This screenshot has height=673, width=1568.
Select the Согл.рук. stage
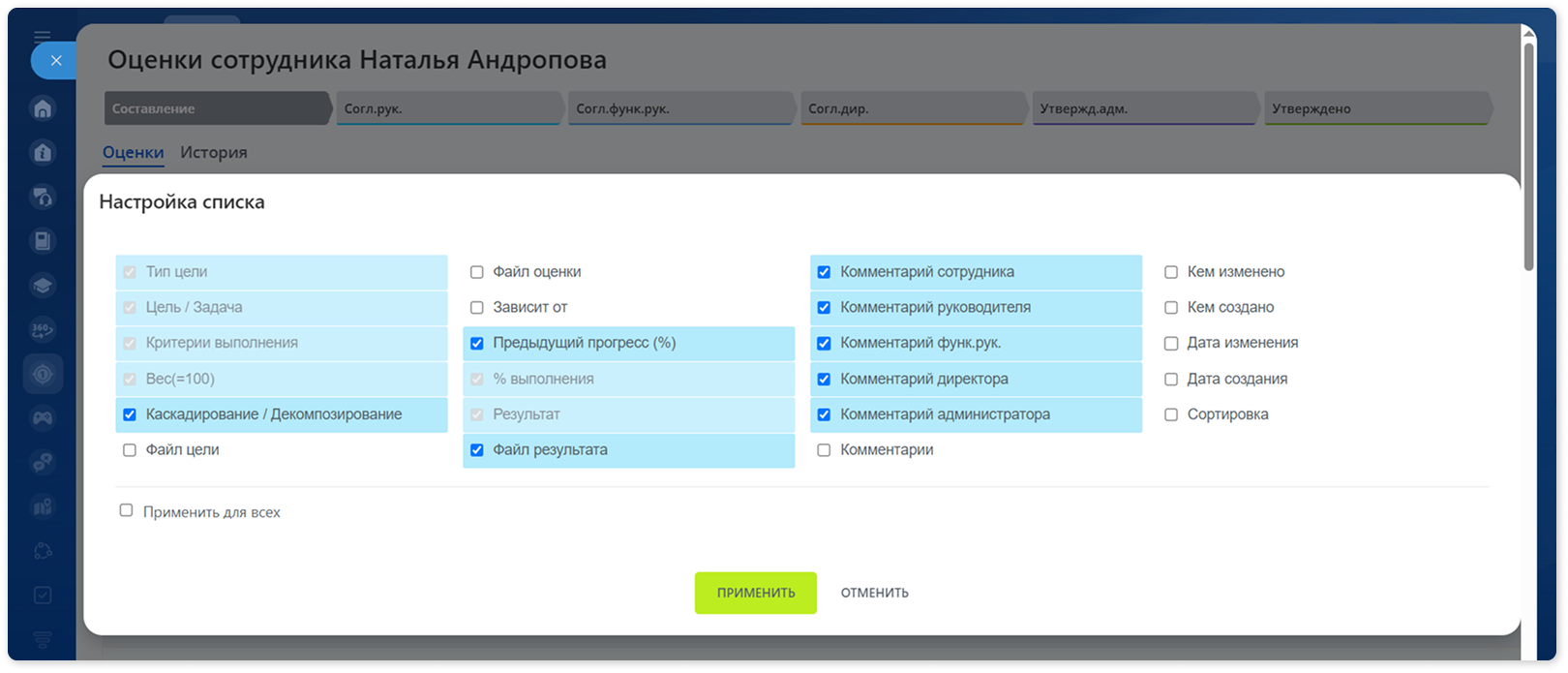(x=448, y=108)
